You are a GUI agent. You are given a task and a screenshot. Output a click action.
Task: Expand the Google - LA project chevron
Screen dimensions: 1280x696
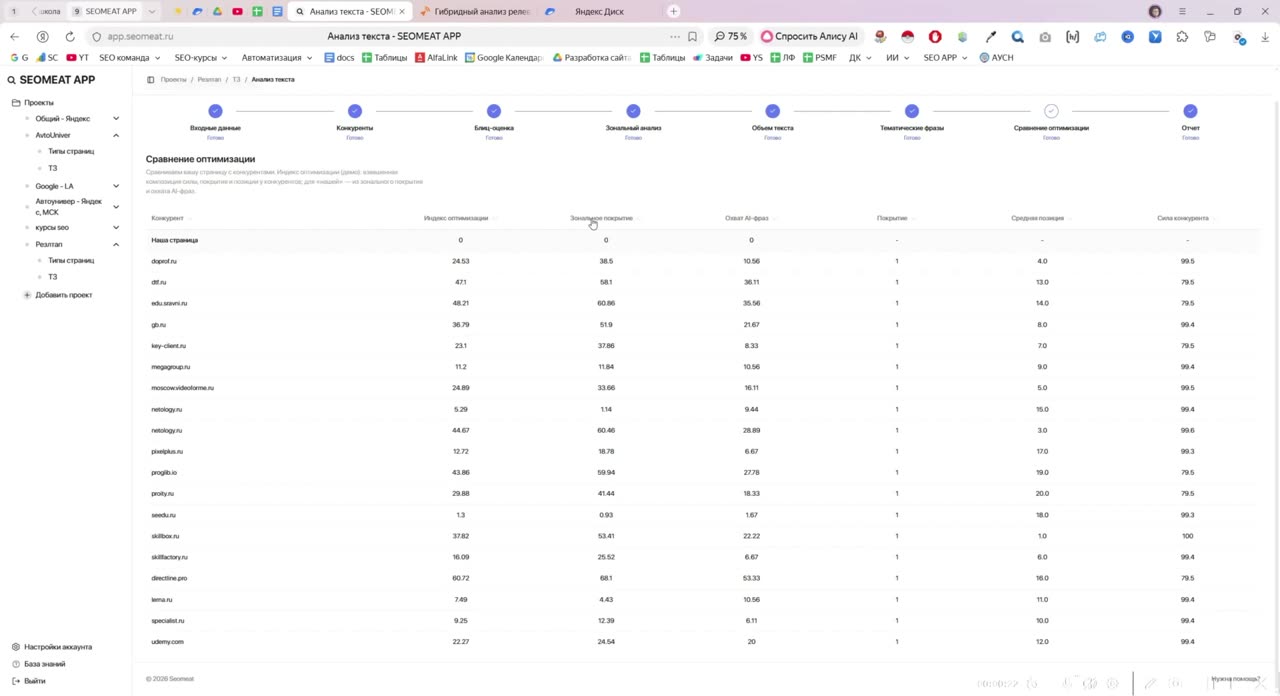tap(116, 186)
